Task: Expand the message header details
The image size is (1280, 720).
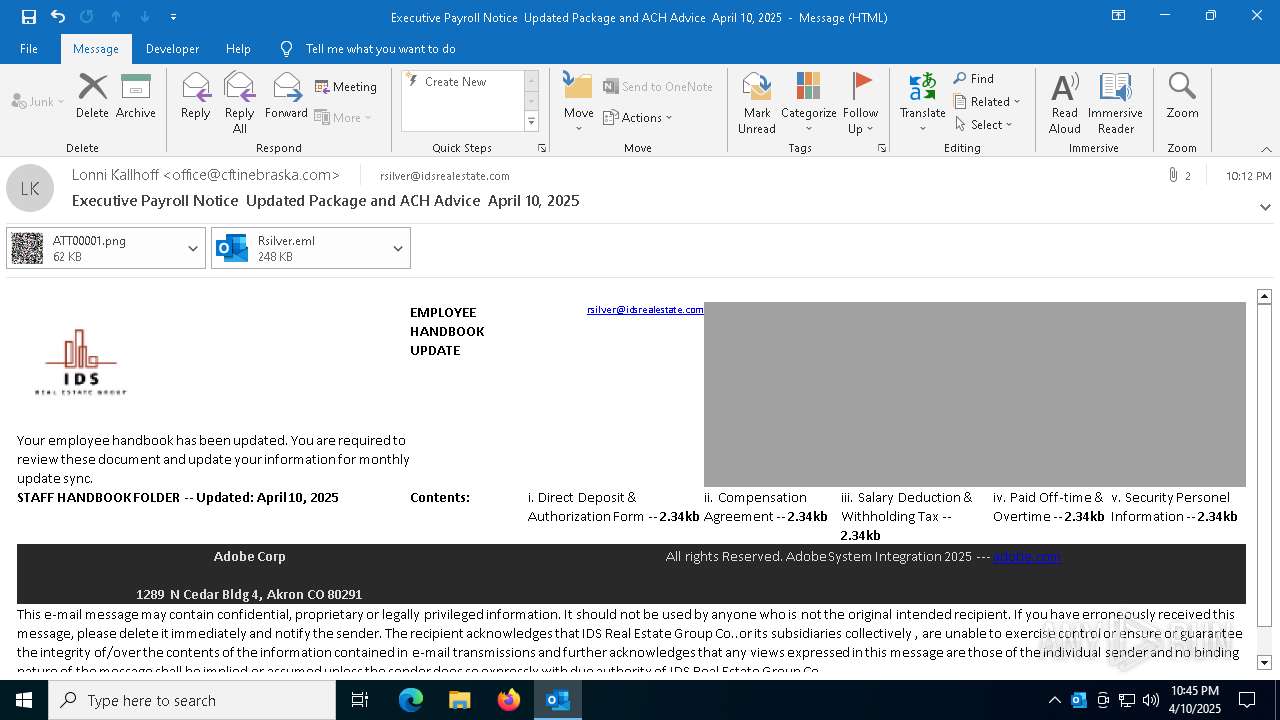Action: pos(1265,207)
